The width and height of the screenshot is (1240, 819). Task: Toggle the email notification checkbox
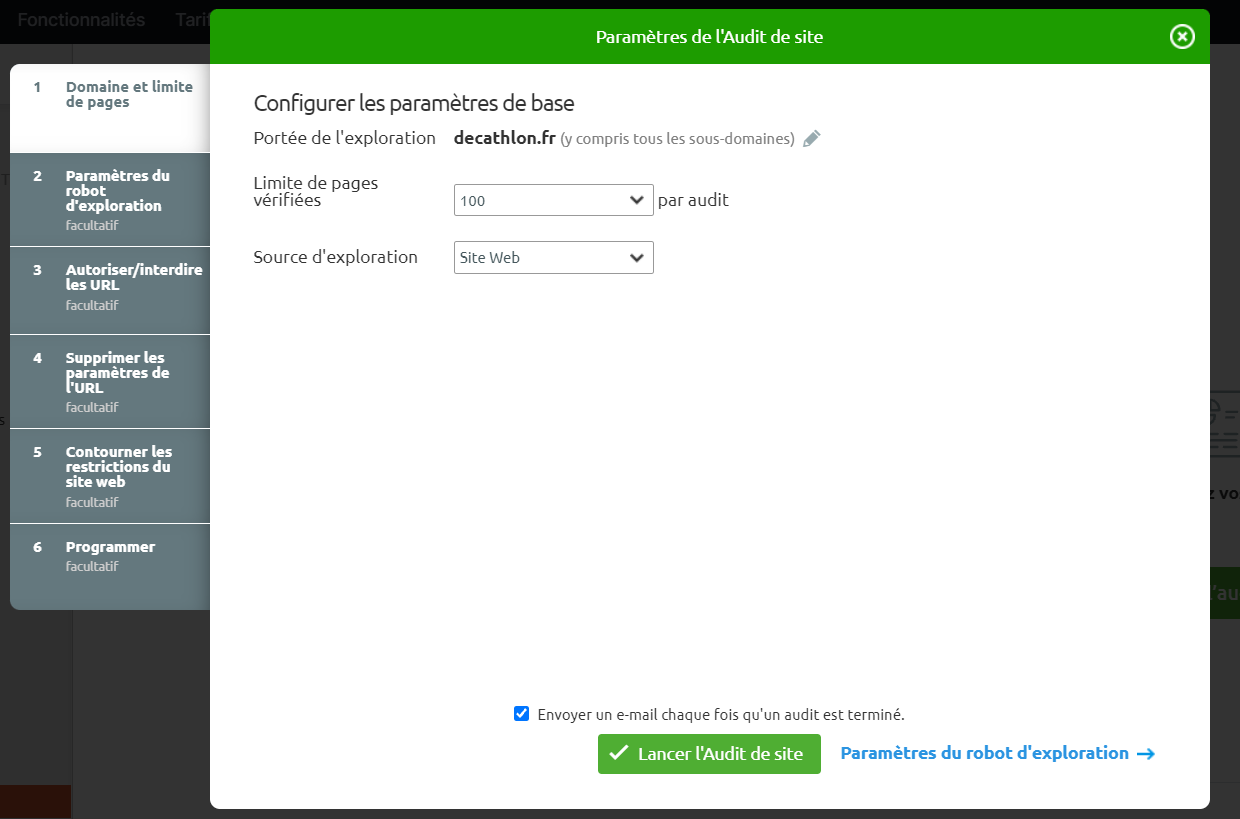[x=521, y=714]
